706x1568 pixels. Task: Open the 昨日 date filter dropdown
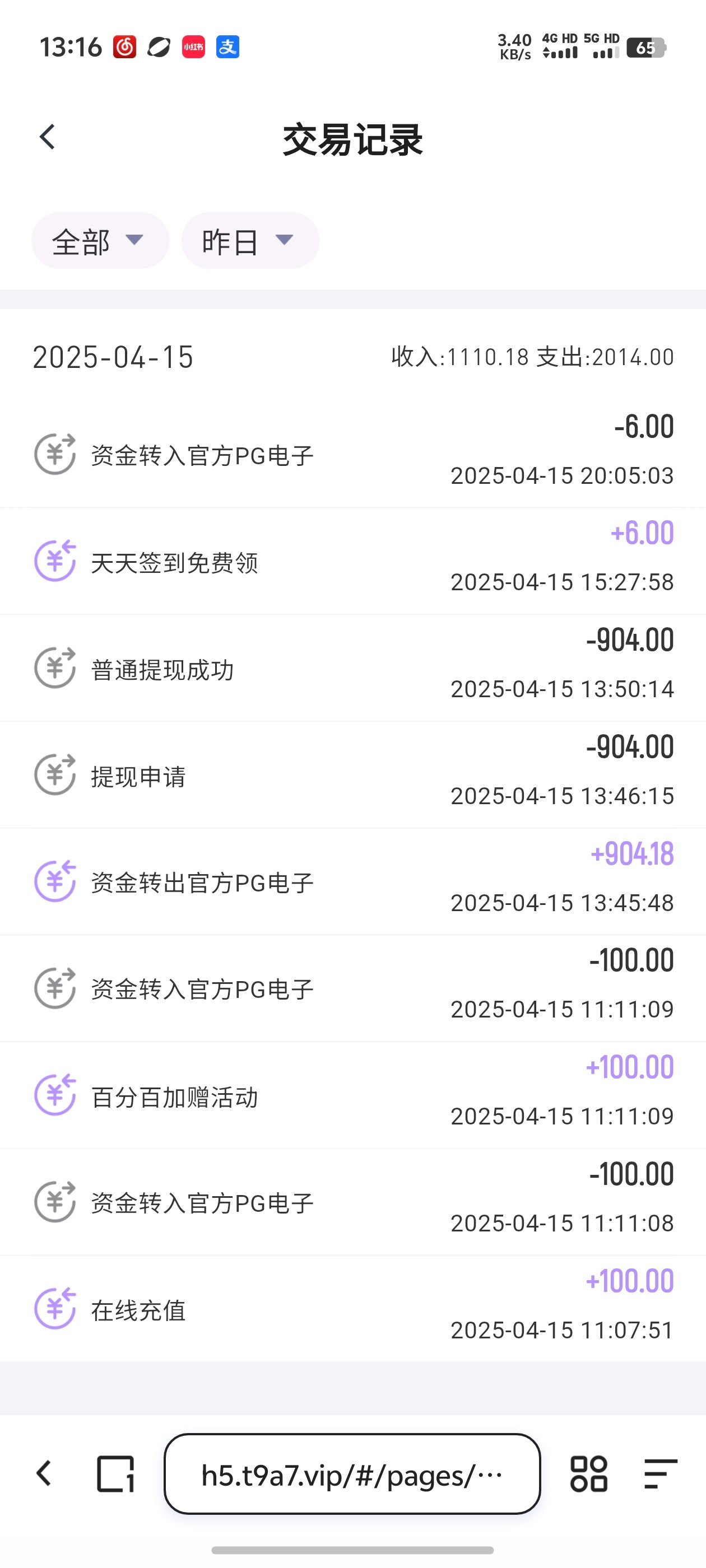click(250, 241)
